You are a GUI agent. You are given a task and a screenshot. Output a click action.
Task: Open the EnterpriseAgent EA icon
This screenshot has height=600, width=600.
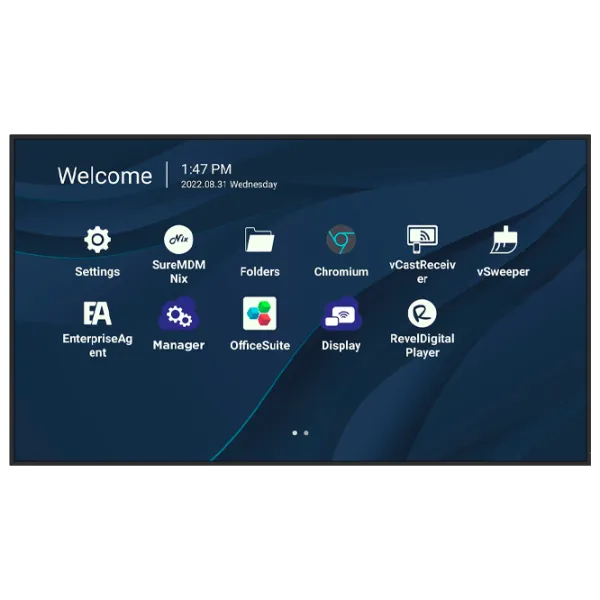(x=97, y=313)
